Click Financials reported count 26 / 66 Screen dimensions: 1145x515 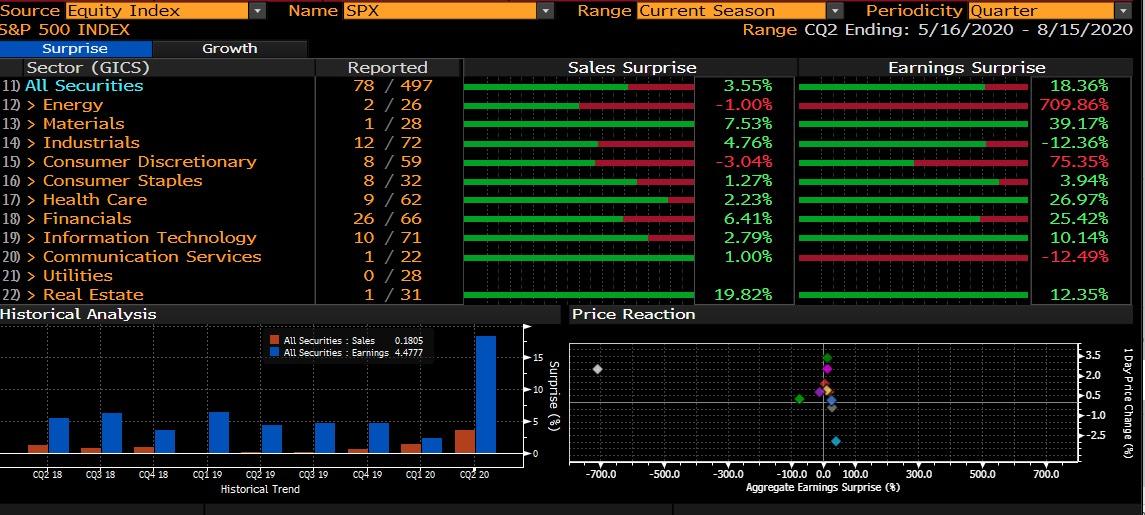(387, 218)
